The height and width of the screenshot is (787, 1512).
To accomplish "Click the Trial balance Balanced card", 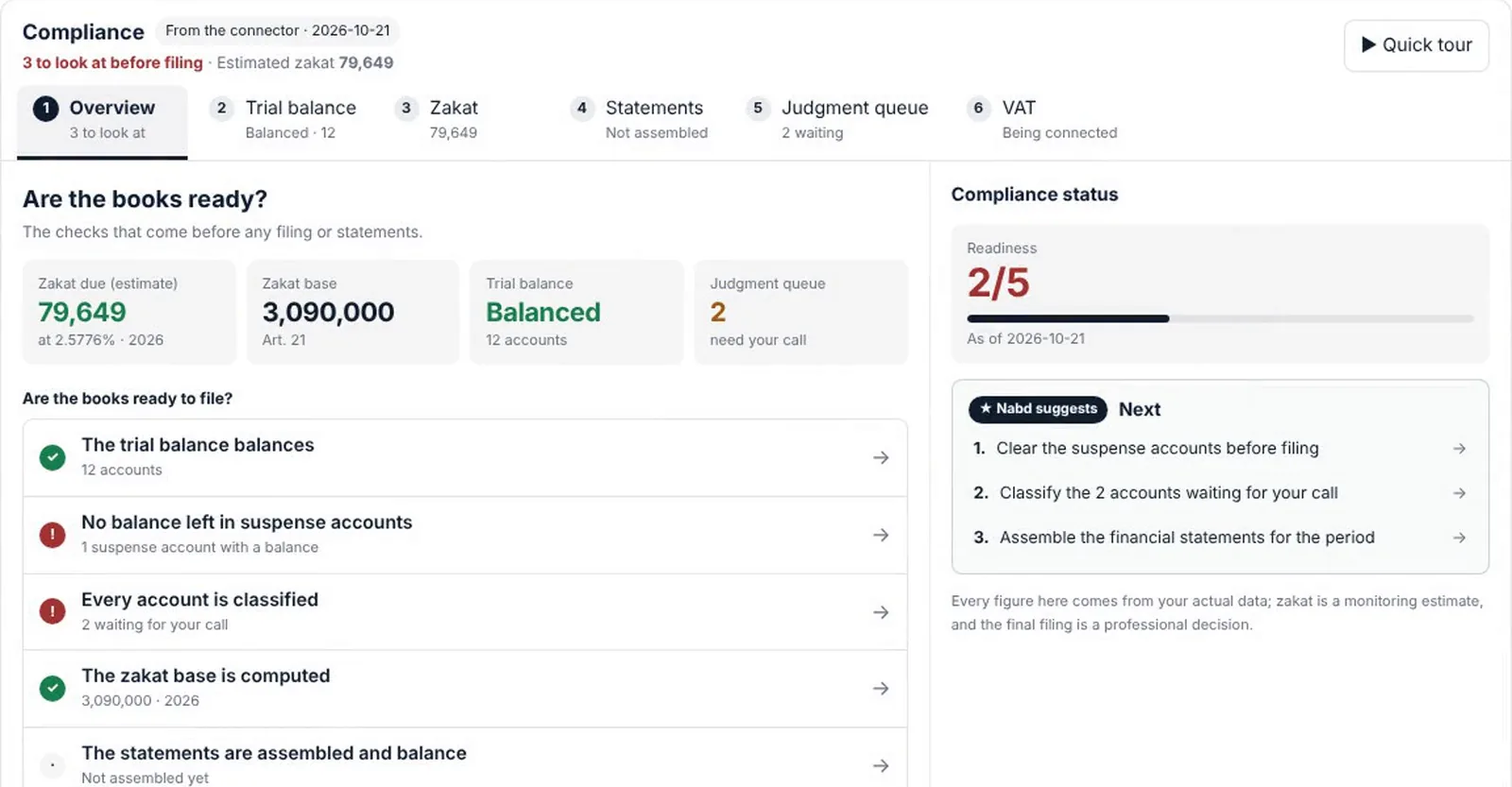I will click(576, 312).
